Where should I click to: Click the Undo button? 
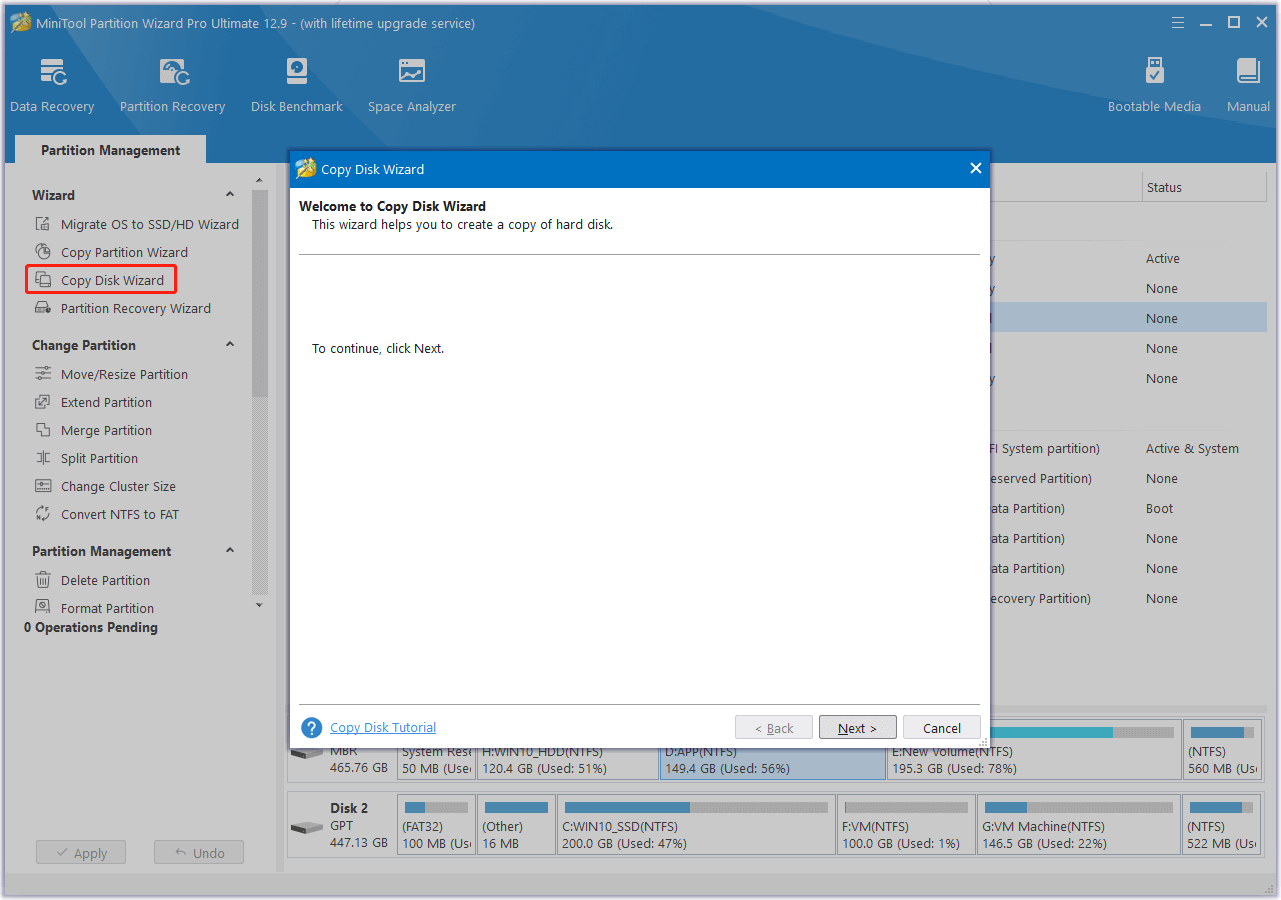[x=199, y=853]
